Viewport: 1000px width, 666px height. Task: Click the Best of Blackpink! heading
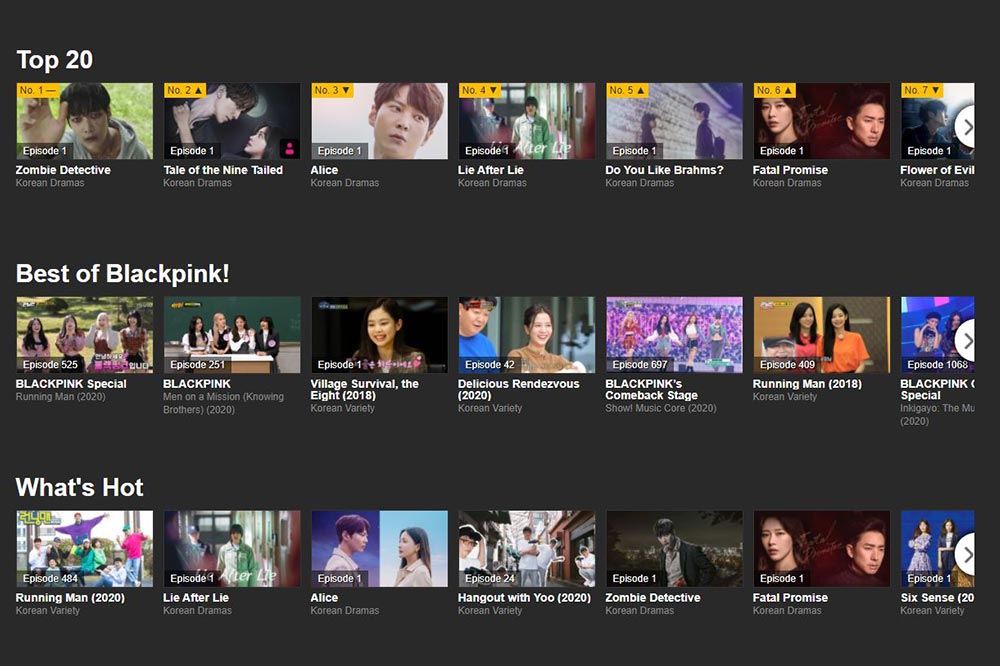(x=122, y=274)
